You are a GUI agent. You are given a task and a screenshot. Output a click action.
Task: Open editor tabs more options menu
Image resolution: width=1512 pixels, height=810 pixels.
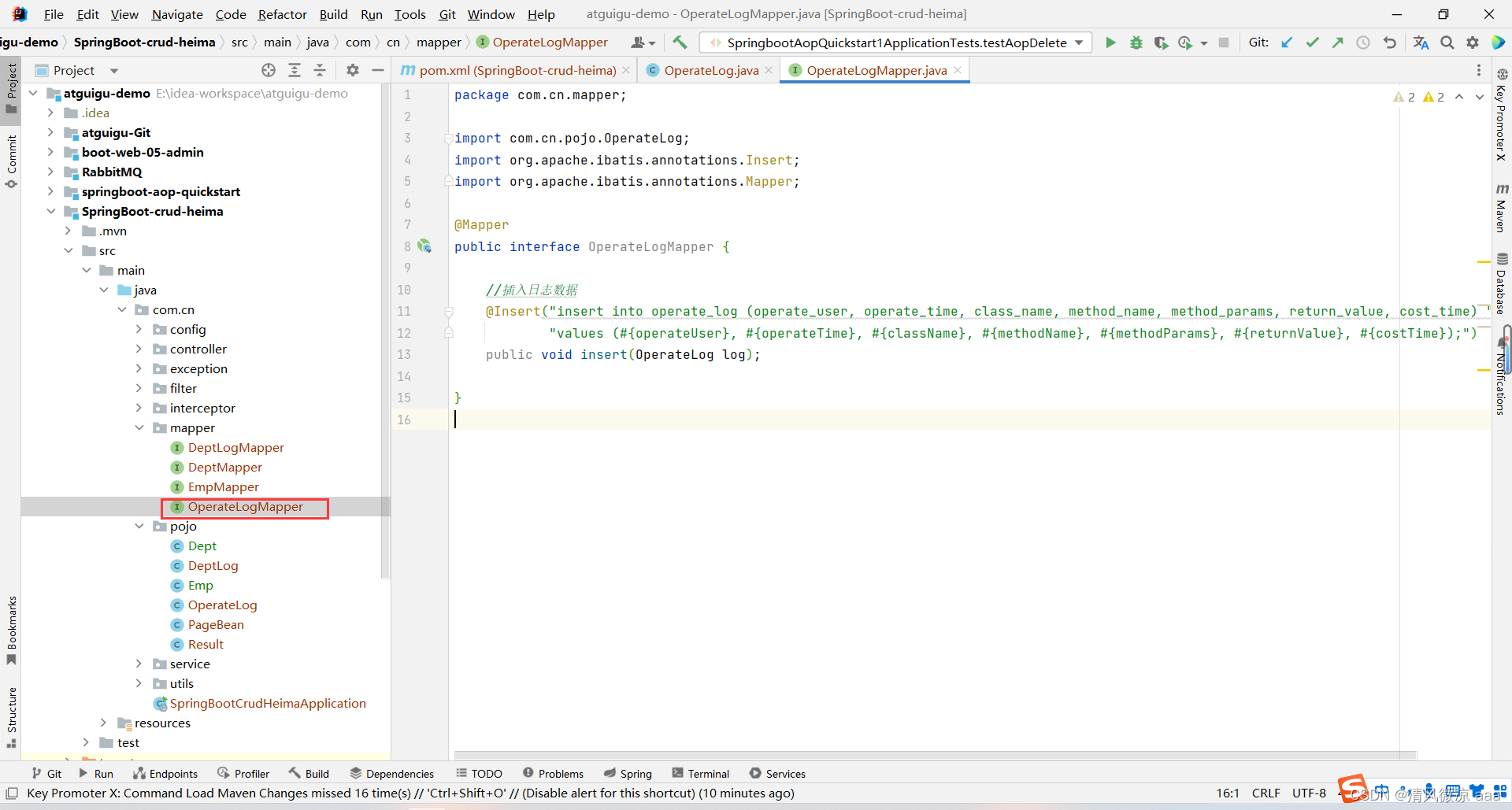click(1479, 70)
